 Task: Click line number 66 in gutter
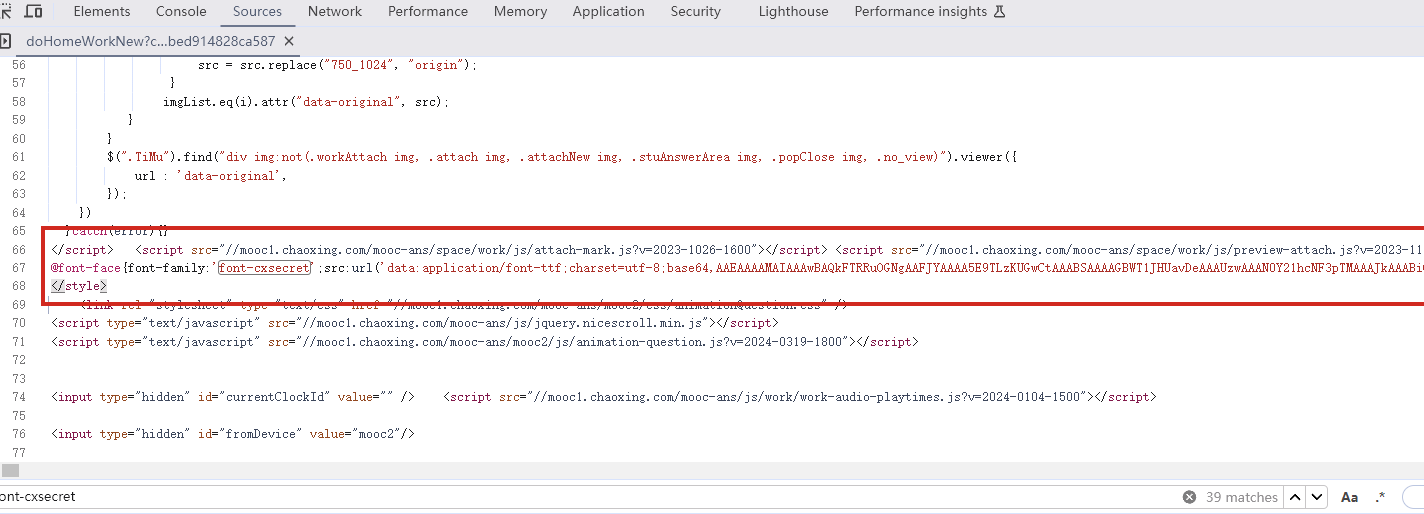[19, 249]
